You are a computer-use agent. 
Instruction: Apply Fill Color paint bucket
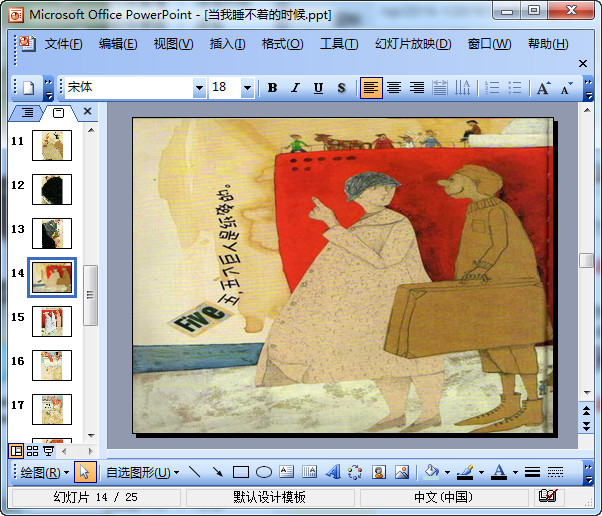(x=432, y=472)
